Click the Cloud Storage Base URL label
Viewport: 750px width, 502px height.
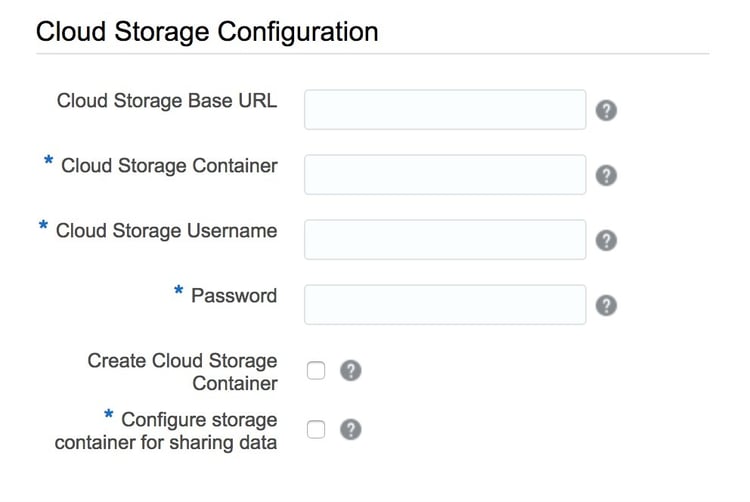pos(167,101)
